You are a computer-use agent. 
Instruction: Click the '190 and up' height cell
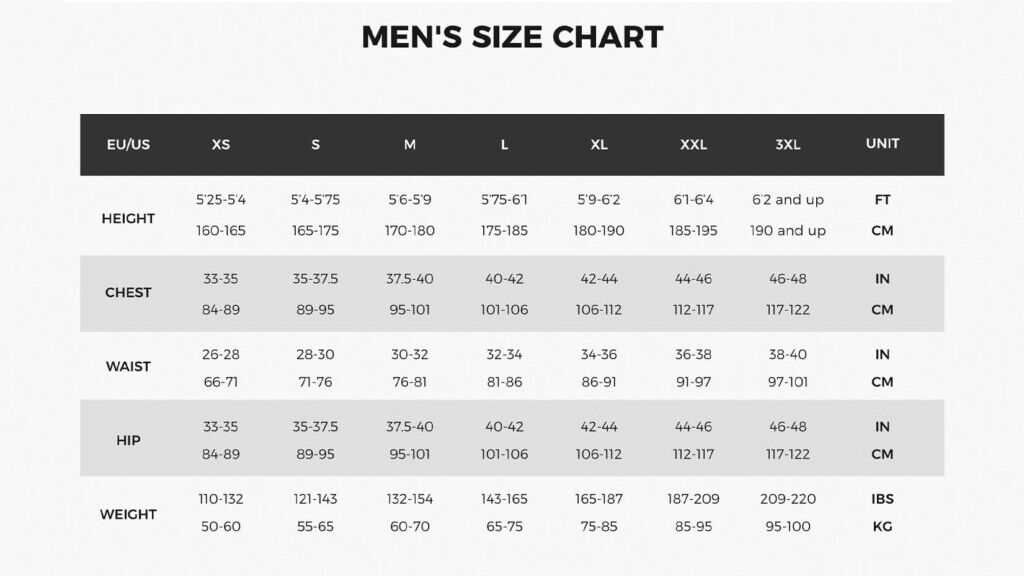(x=788, y=231)
